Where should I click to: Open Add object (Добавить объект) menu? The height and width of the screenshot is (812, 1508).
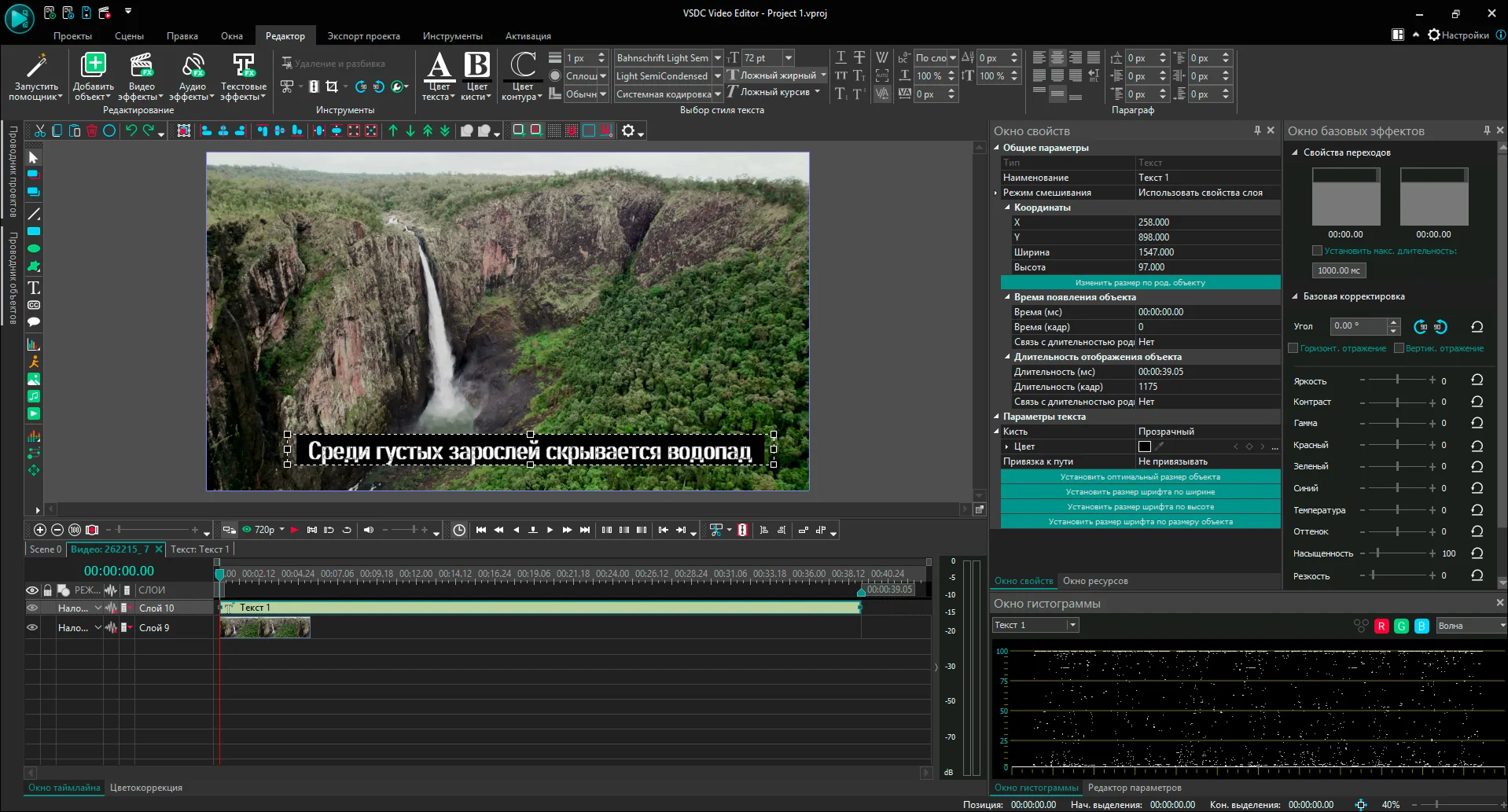94,77
